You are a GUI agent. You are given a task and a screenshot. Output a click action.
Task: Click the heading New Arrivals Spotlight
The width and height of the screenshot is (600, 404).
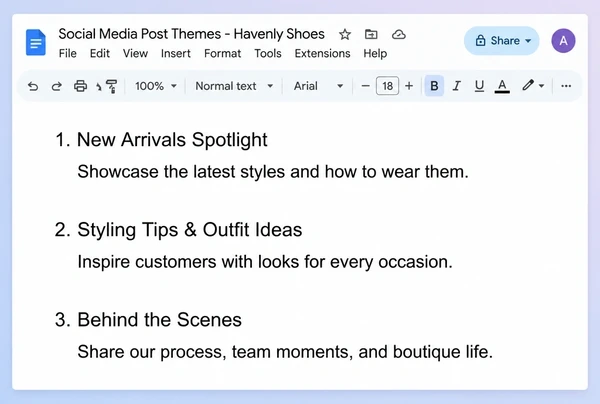(172, 140)
